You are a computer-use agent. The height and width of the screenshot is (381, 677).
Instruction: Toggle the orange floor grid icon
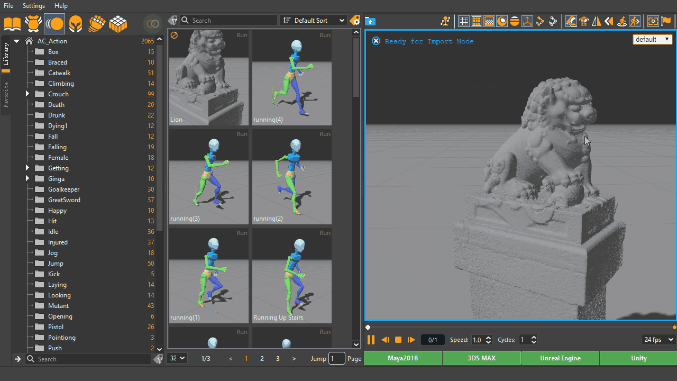(x=476, y=21)
